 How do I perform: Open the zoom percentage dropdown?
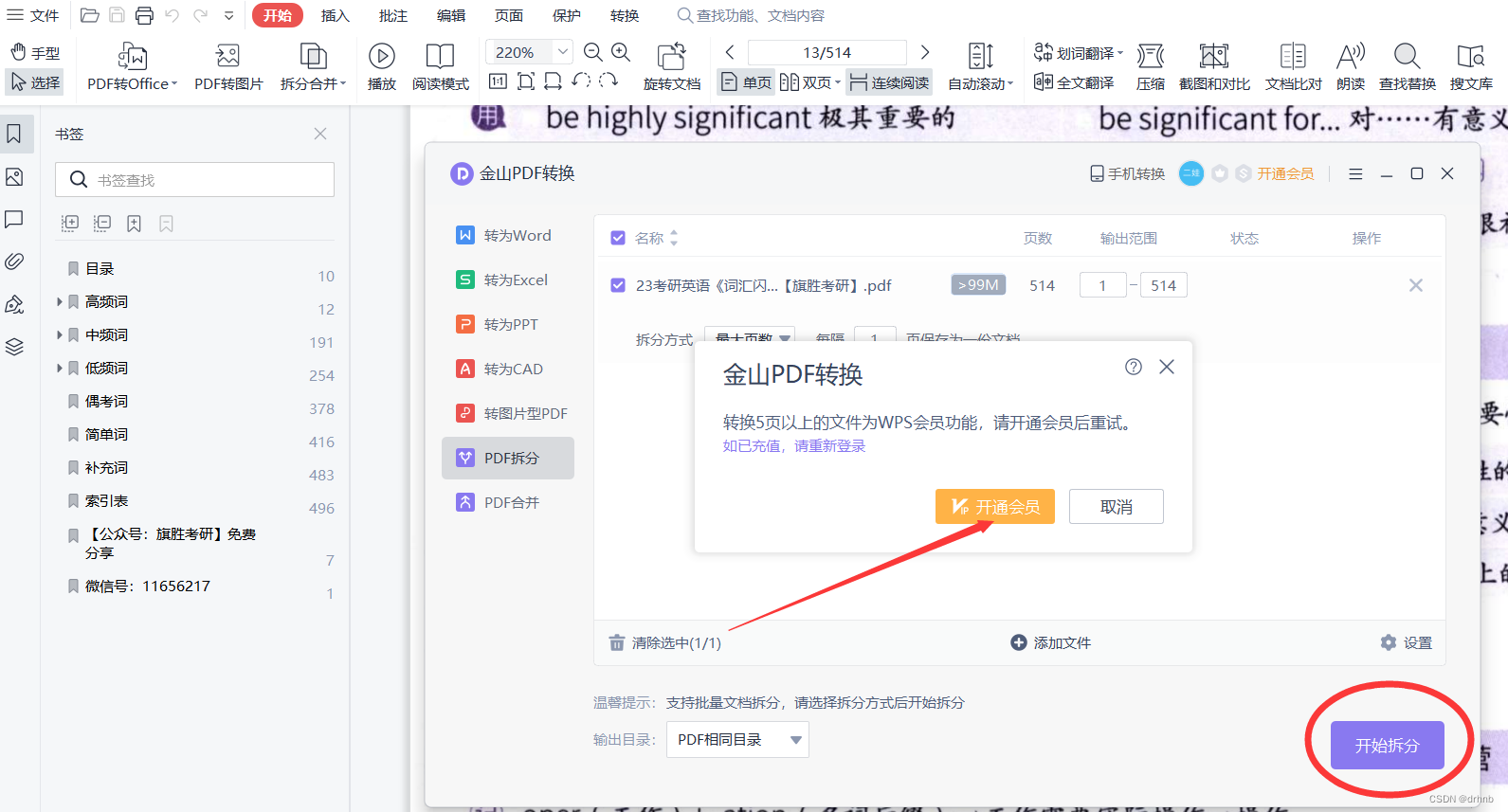563,52
